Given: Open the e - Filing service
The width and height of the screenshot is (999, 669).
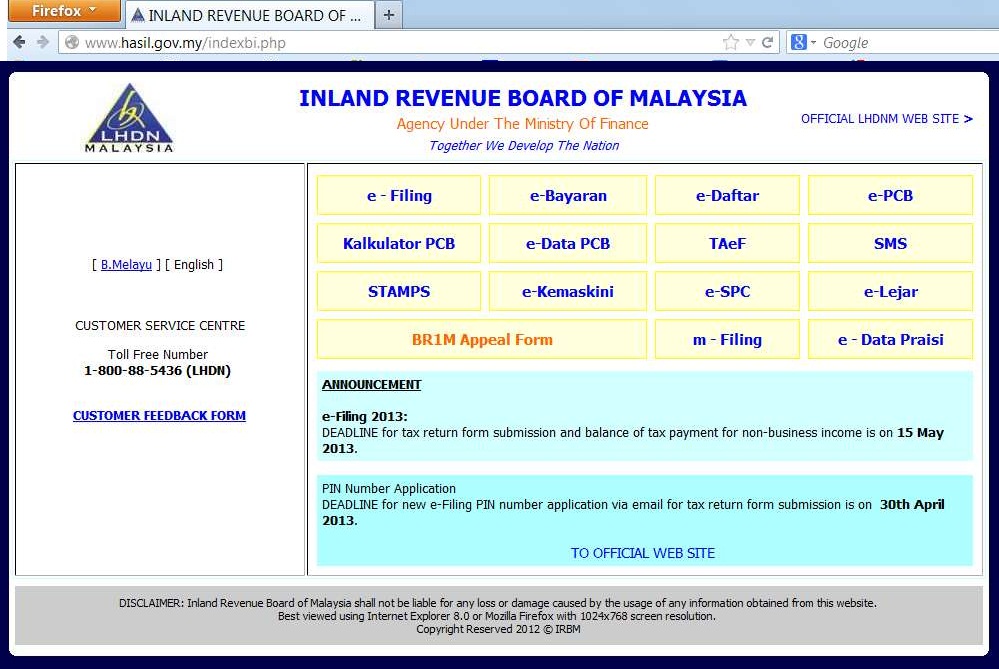Looking at the screenshot, I should tap(399, 196).
